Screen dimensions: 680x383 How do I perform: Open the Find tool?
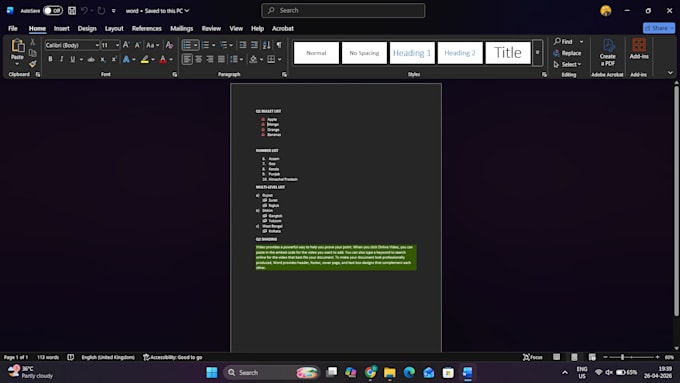click(563, 41)
